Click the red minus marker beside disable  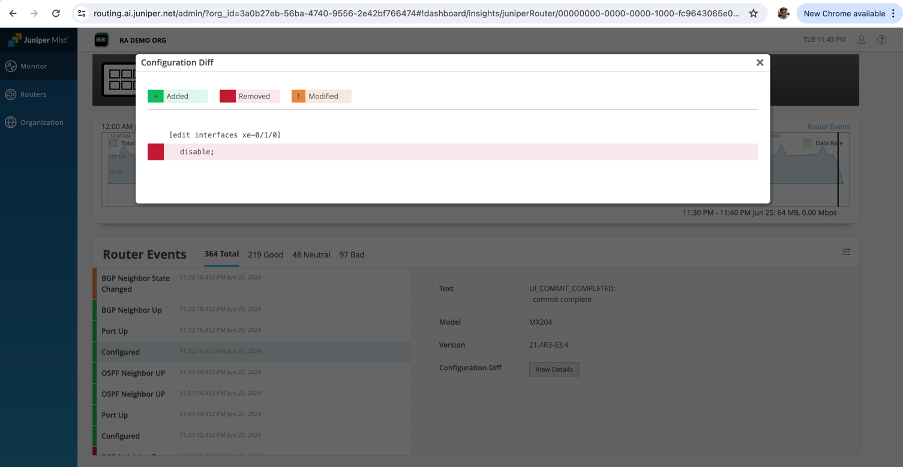(x=156, y=152)
